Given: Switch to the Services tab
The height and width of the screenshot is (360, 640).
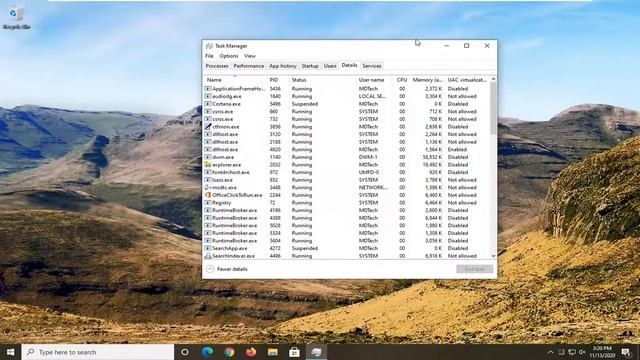Looking at the screenshot, I should point(372,66).
